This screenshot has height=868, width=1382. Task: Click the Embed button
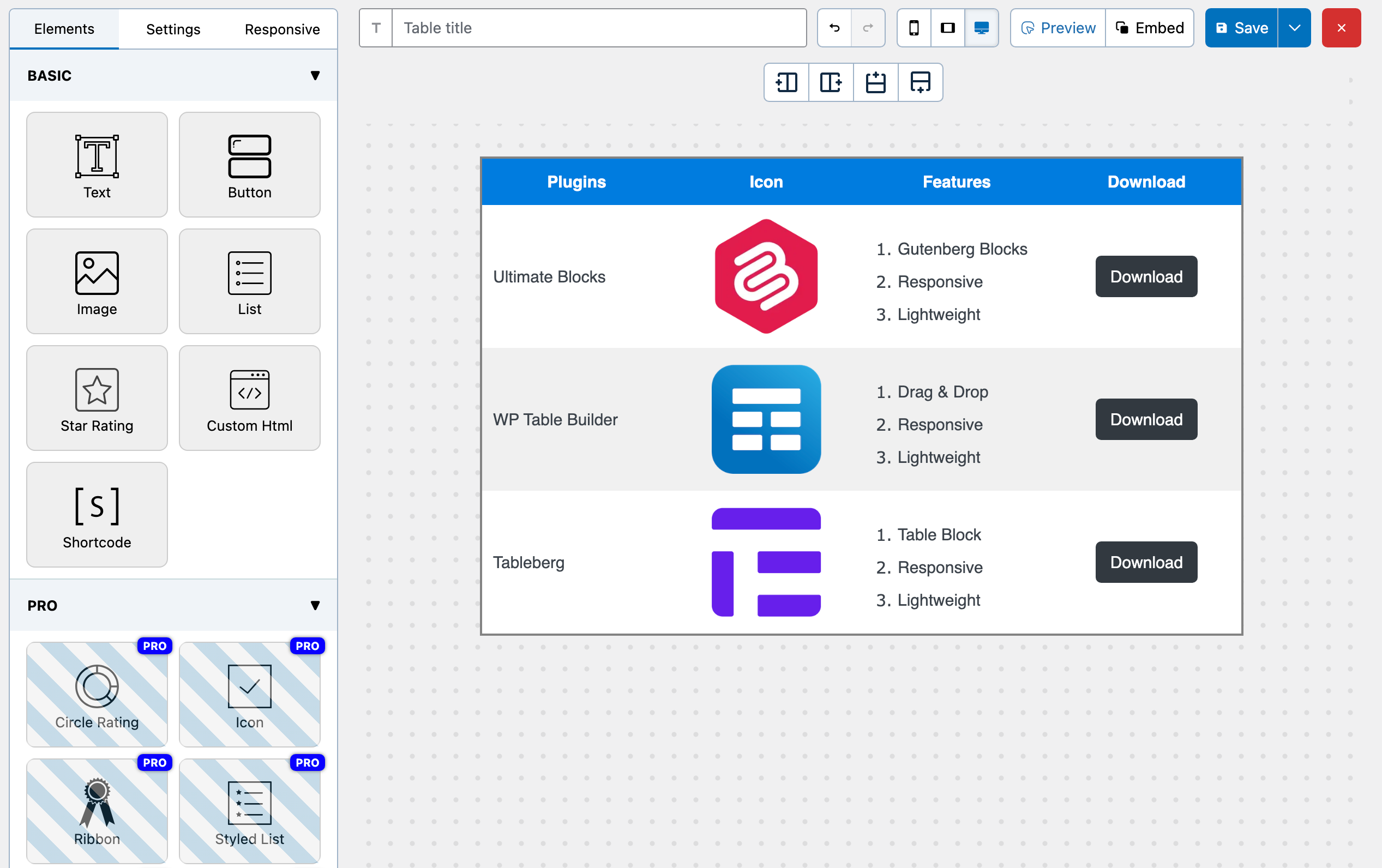click(1150, 28)
